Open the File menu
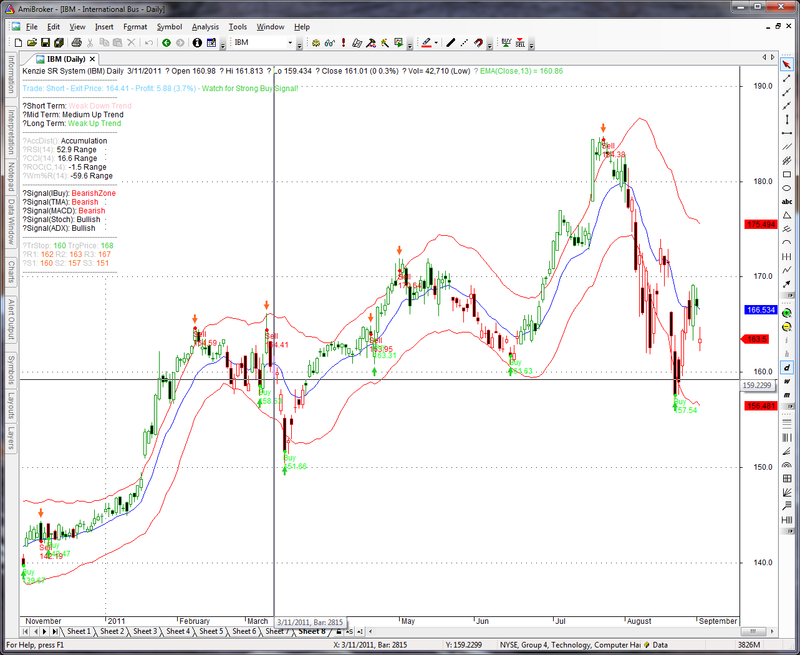The width and height of the screenshot is (800, 655). click(x=32, y=27)
